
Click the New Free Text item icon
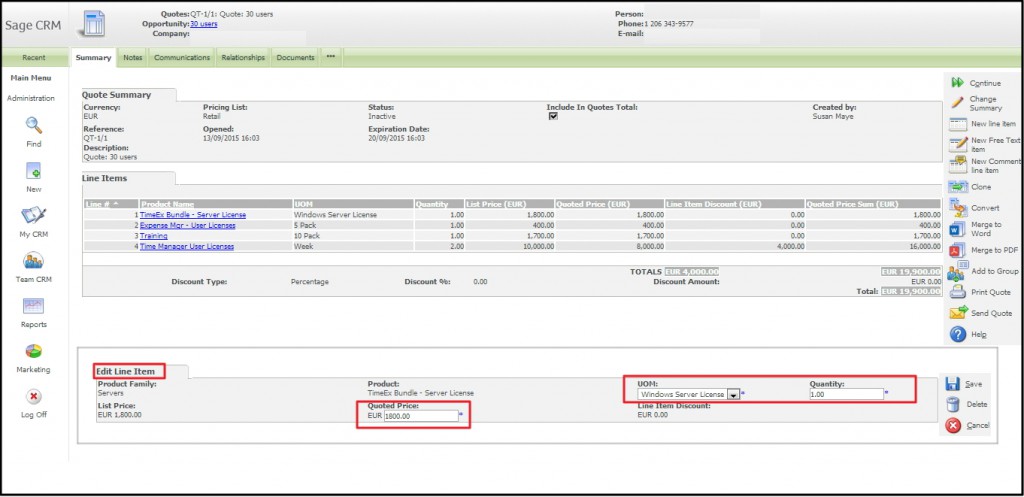click(957, 144)
